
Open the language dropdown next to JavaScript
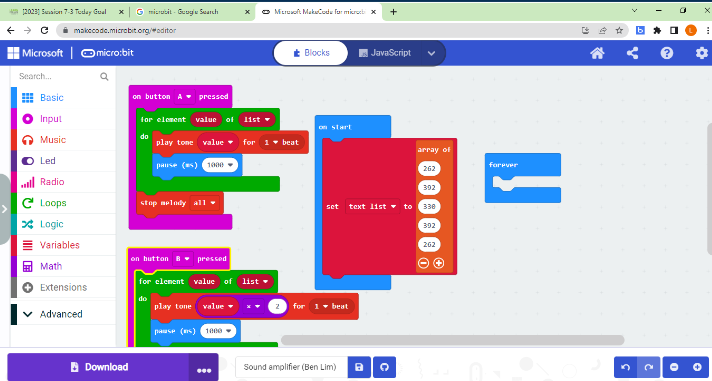point(431,53)
